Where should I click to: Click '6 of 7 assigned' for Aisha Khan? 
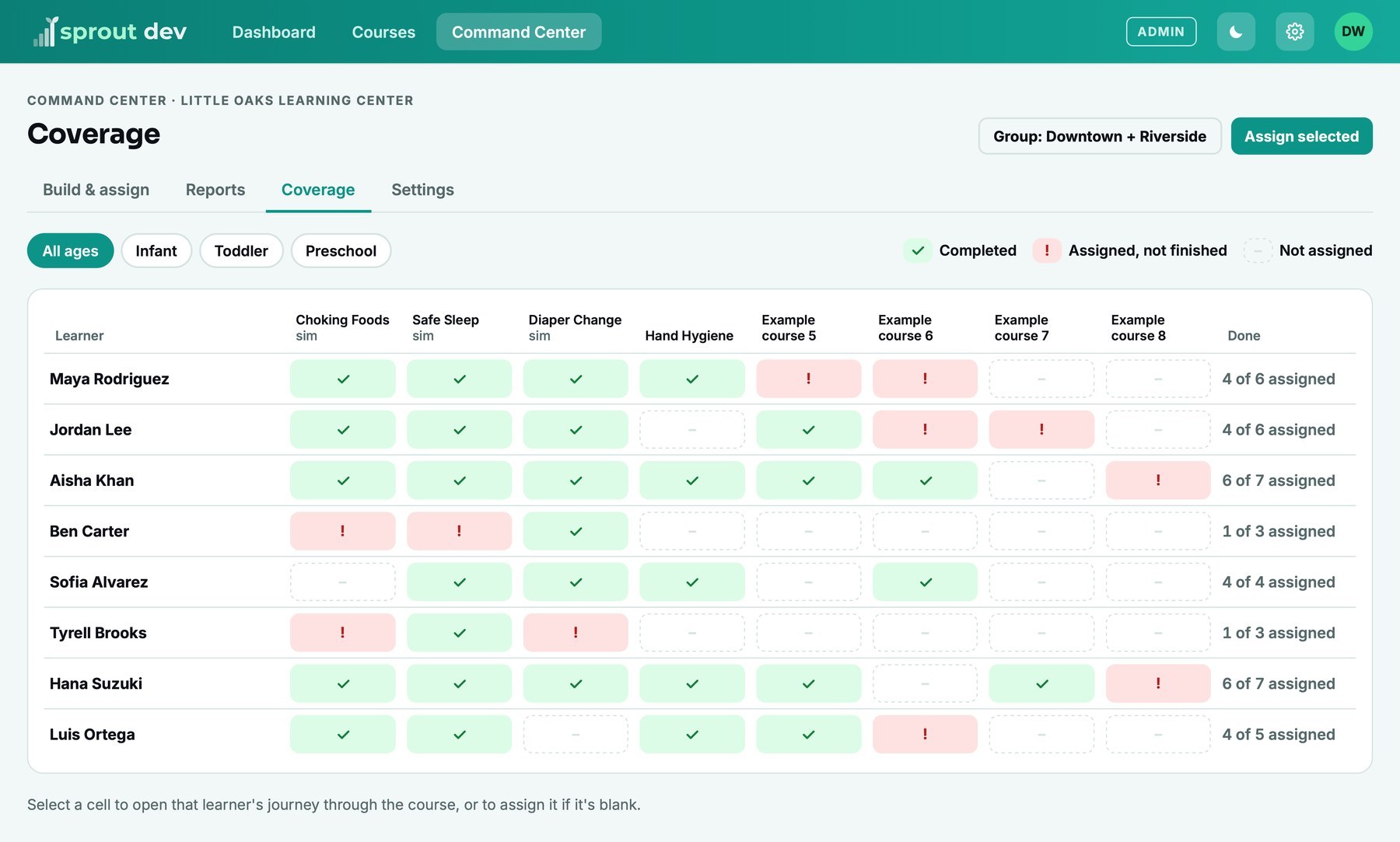pos(1279,480)
